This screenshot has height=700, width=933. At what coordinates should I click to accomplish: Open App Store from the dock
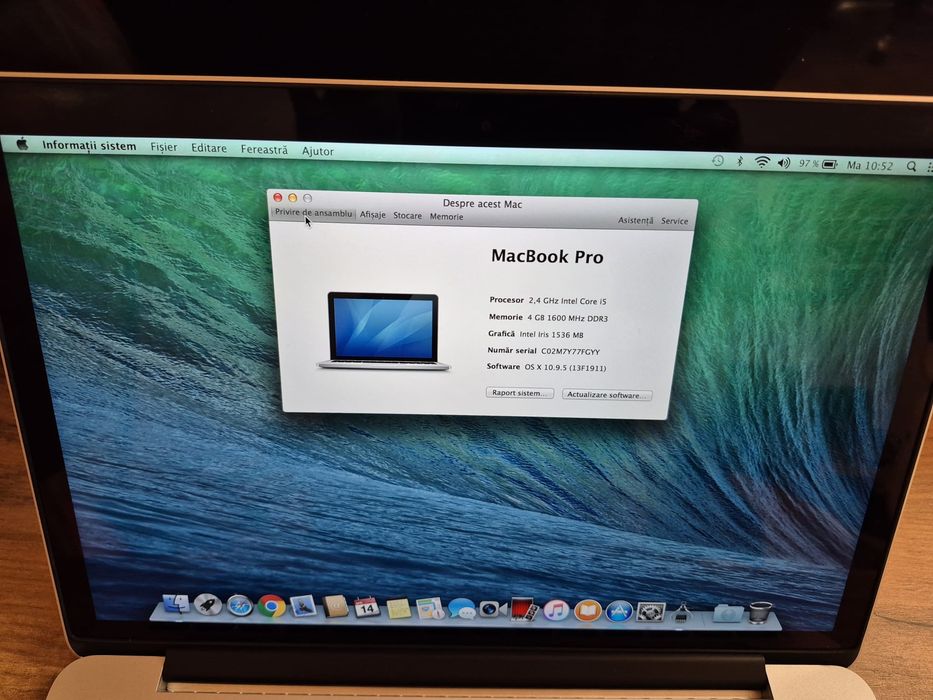point(619,611)
